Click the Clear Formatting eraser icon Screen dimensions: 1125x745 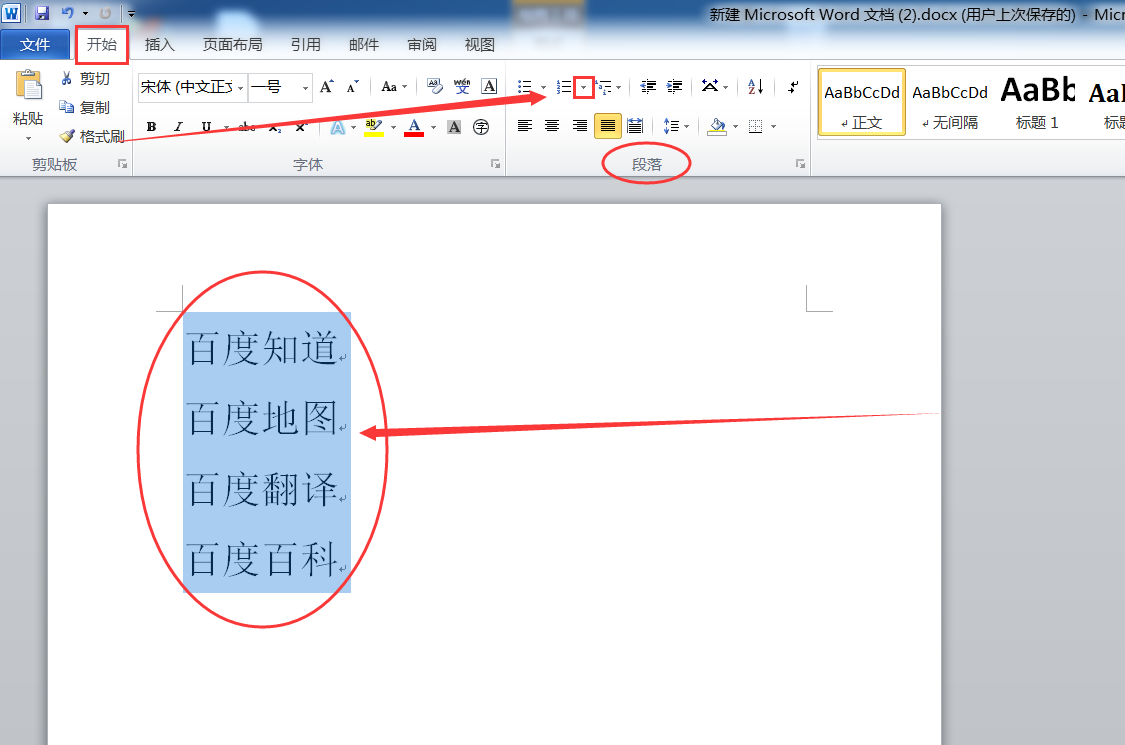coord(434,87)
